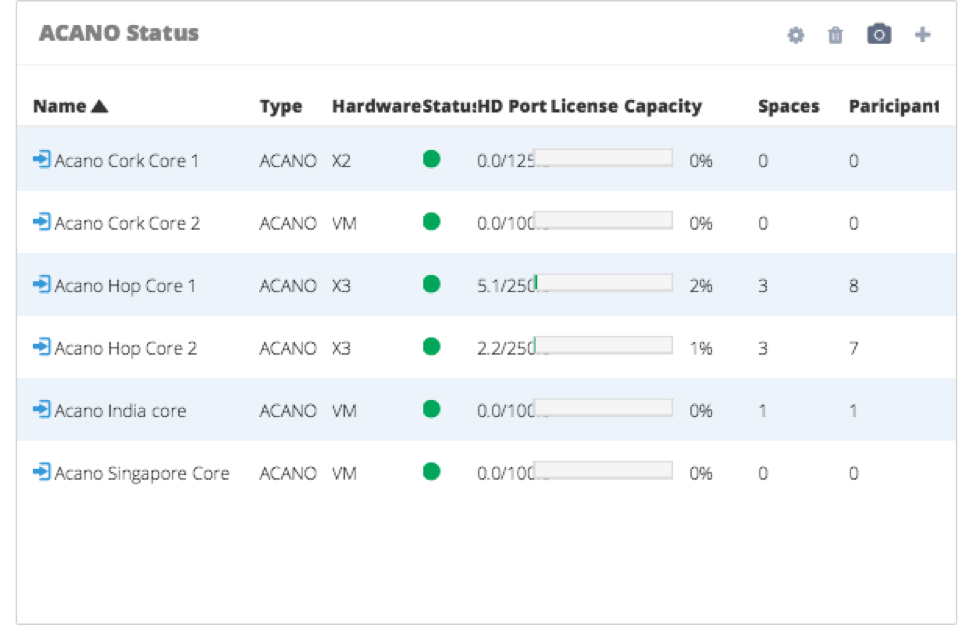Screen dimensions: 973x625
Task: Sort table by Type column header
Action: click(x=280, y=107)
